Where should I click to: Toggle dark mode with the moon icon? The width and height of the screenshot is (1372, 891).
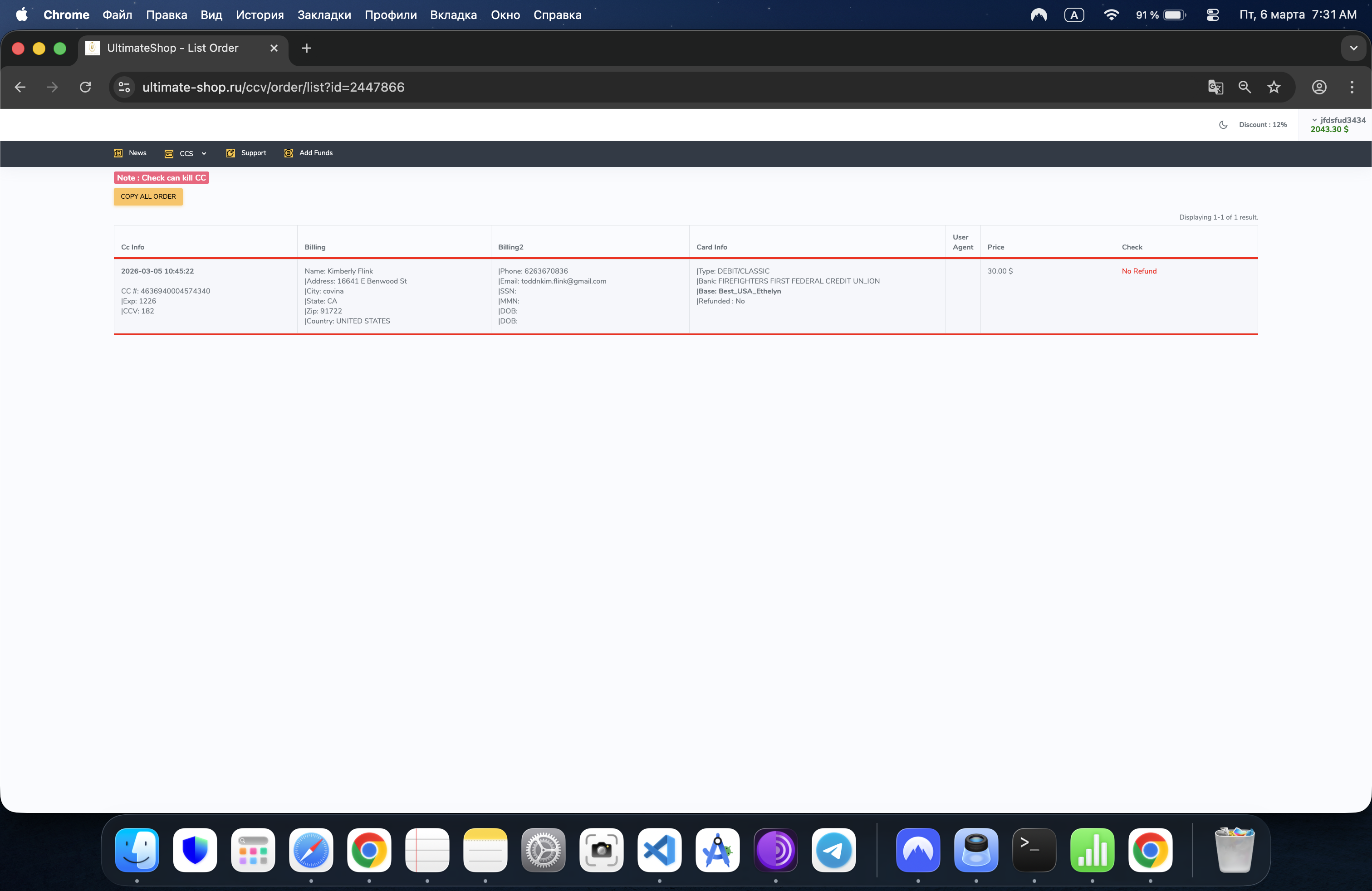(x=1223, y=125)
